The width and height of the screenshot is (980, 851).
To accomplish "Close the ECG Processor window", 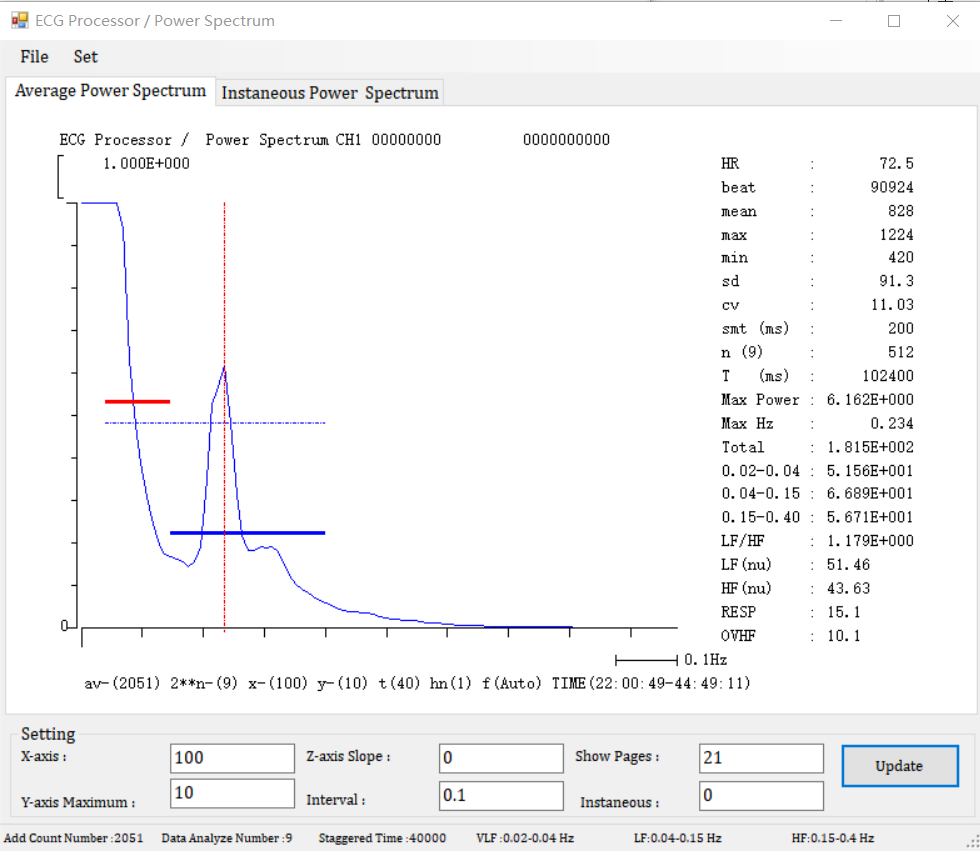I will click(952, 21).
